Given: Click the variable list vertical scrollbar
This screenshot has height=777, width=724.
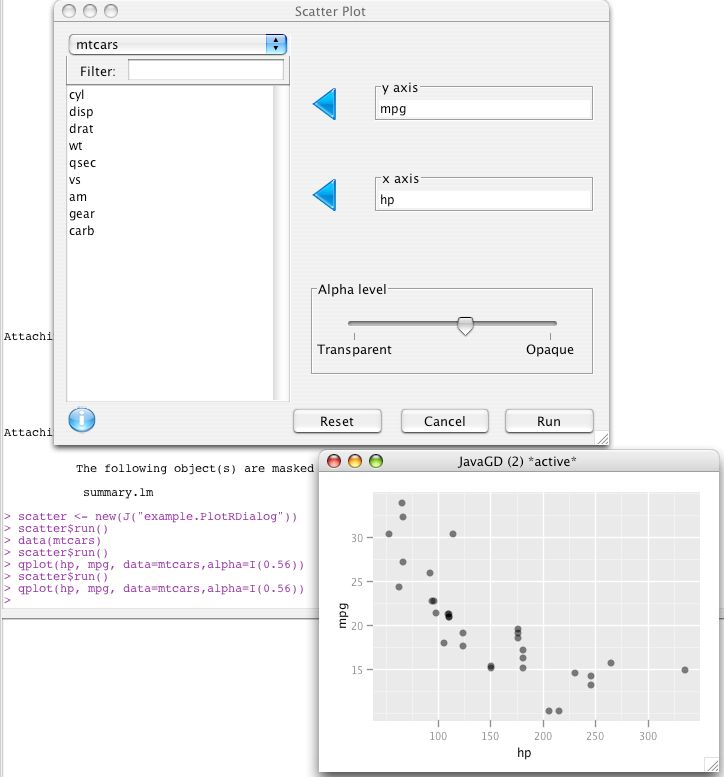Looking at the screenshot, I should pyautogui.click(x=281, y=243).
